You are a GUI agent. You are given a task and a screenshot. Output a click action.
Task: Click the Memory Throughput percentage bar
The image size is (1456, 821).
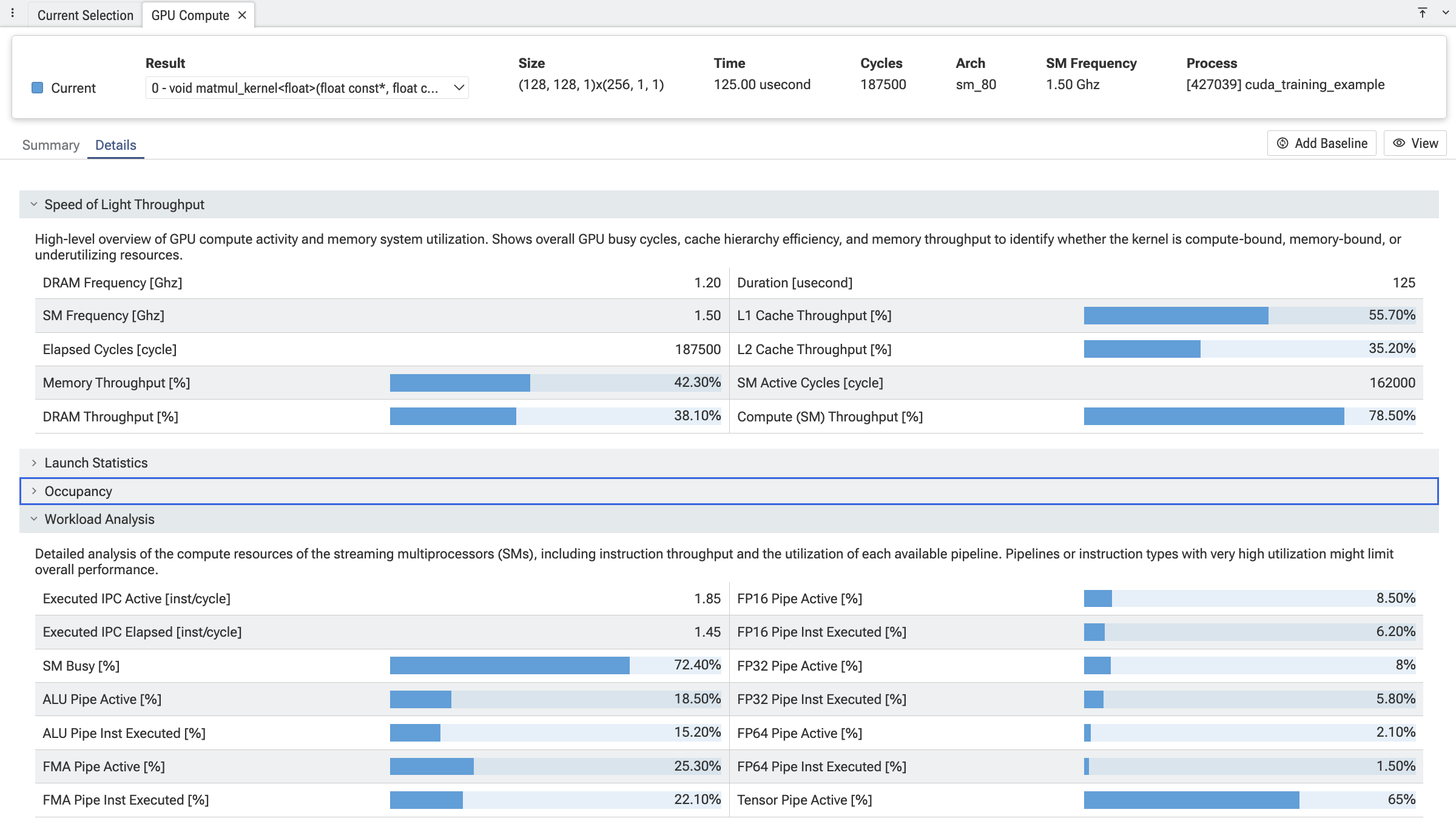[555, 383]
